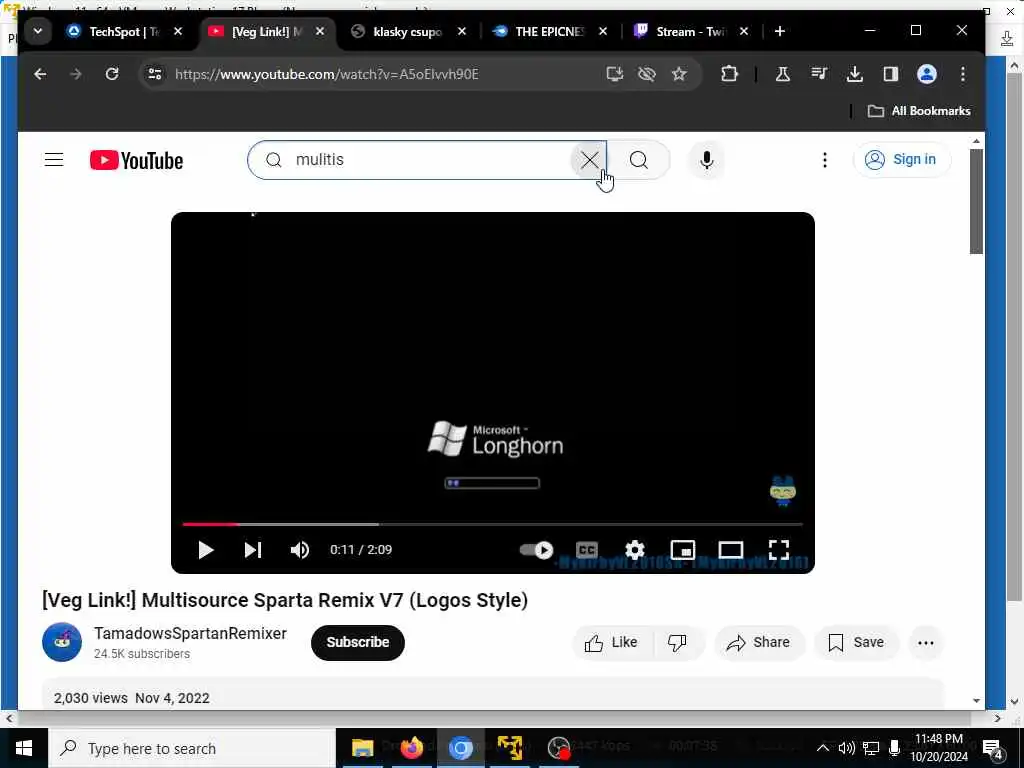Switch to the Stream - Twitch tab
Screen dimensions: 1024x768
click(690, 31)
